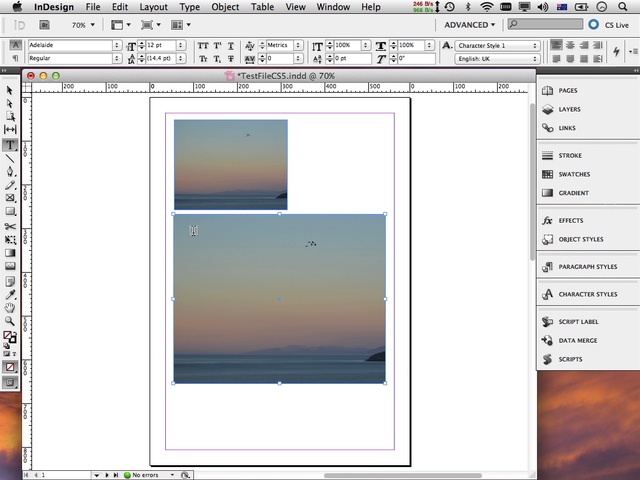Viewport: 640px width, 480px height.
Task: Toggle Underline formatting
Action: tap(231, 45)
